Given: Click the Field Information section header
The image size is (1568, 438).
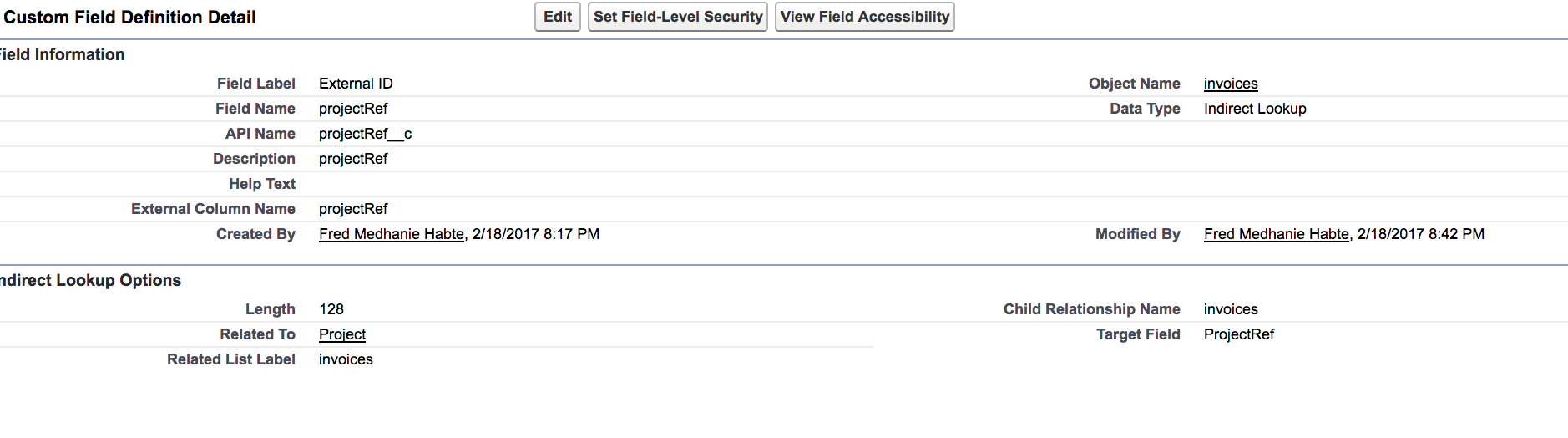Looking at the screenshot, I should 63,54.
